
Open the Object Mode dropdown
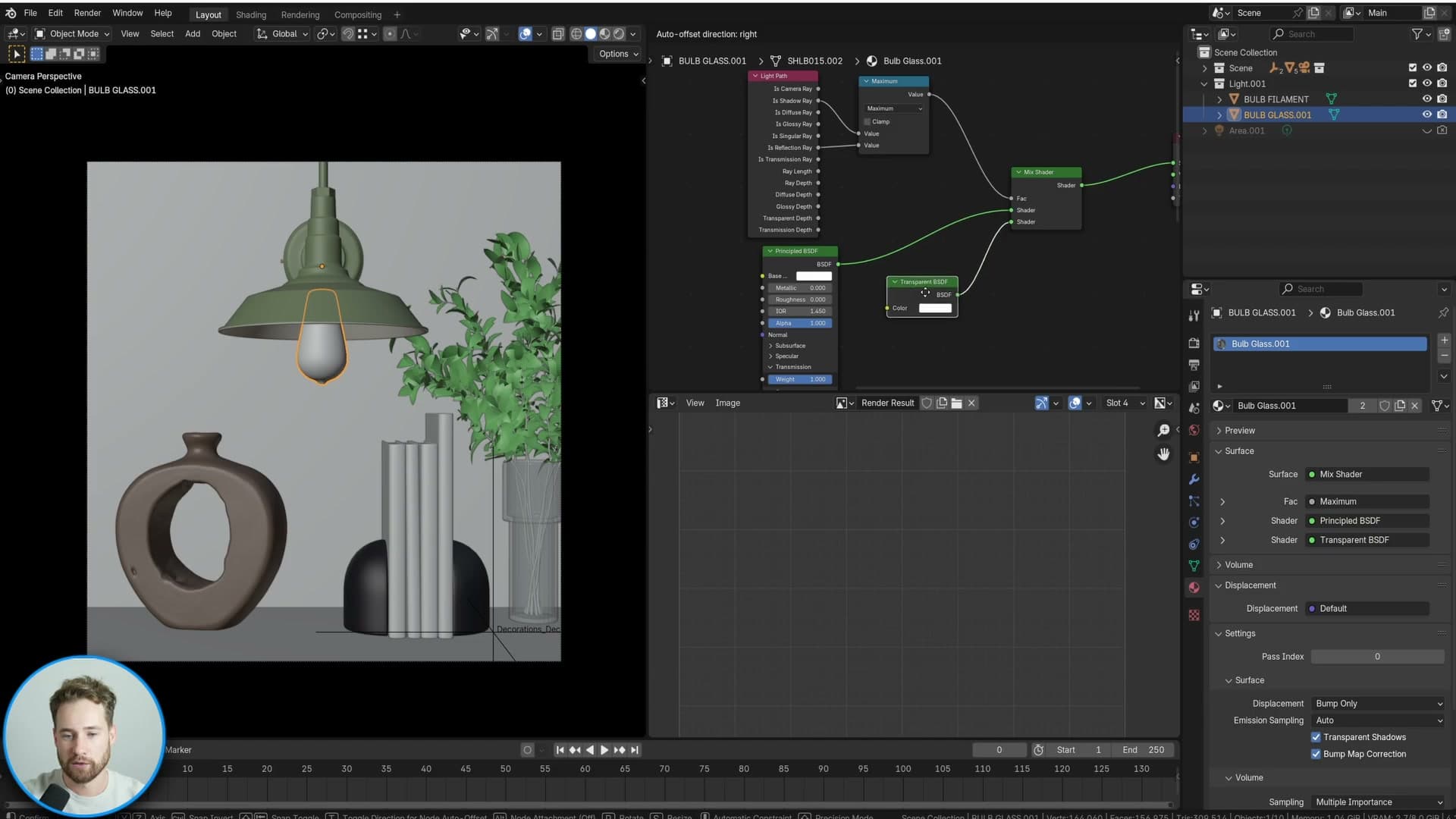tap(73, 34)
